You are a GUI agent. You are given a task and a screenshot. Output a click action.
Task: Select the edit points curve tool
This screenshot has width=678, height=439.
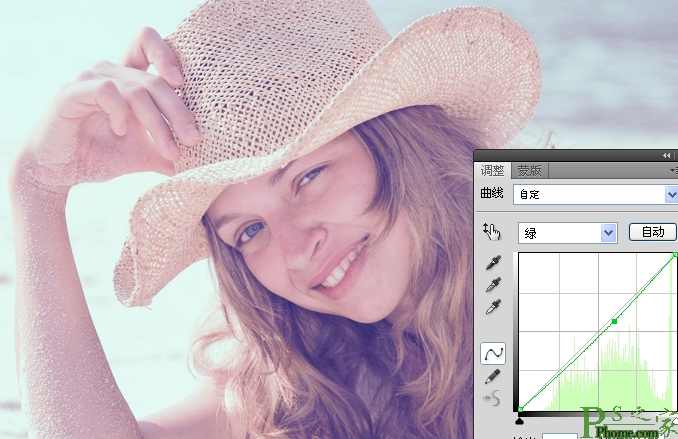(493, 353)
